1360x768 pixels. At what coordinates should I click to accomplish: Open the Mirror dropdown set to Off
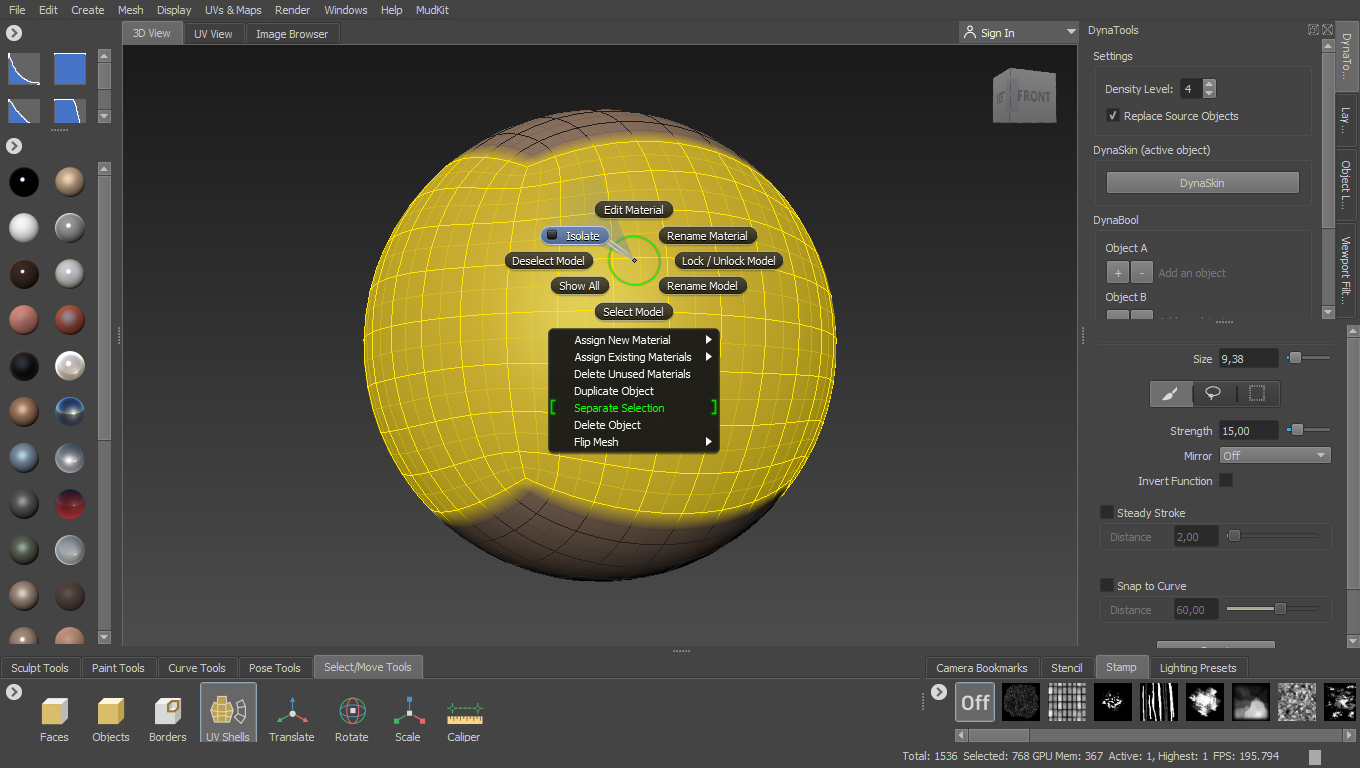tap(1274, 455)
